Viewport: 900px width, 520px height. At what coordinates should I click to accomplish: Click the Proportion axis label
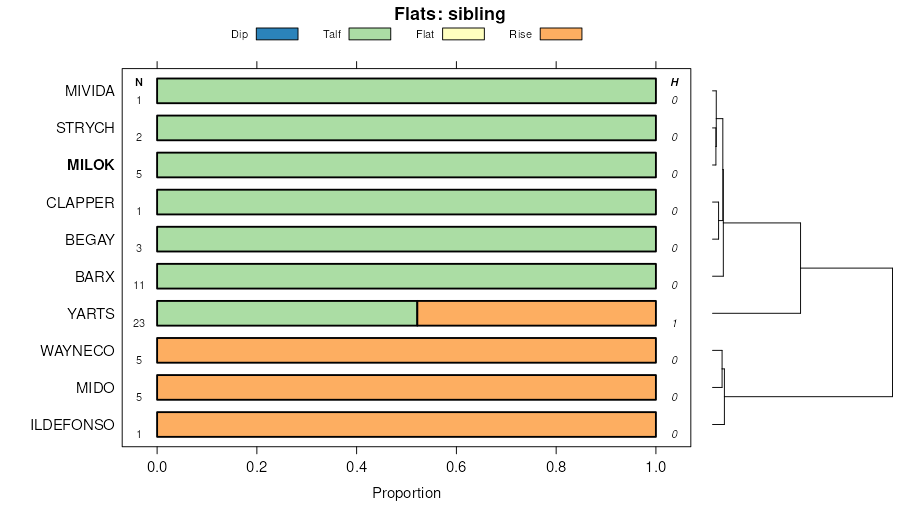coord(406,493)
